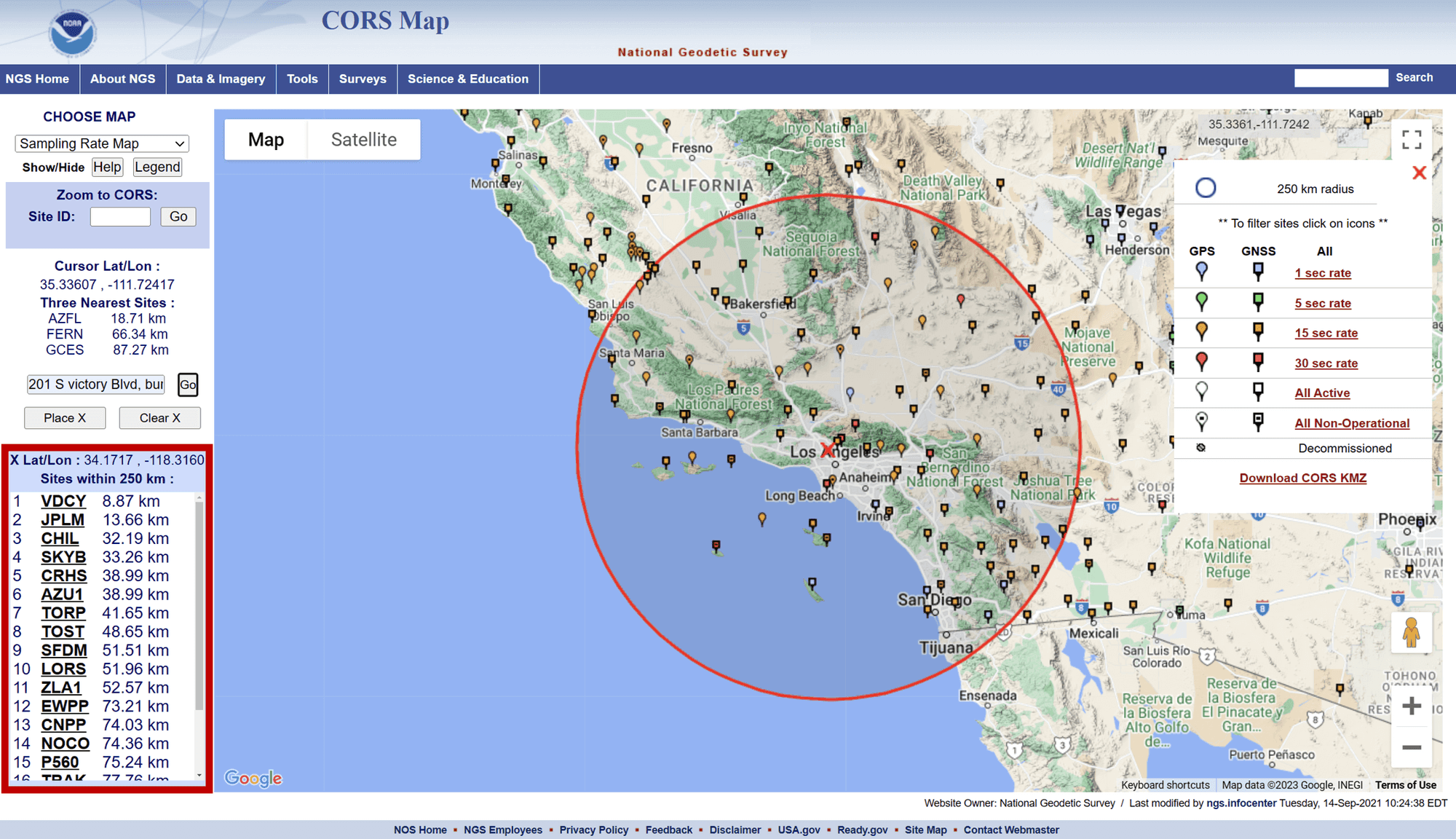This screenshot has width=1456, height=839.
Task: Open the Data & Imagery menu
Action: tap(221, 79)
